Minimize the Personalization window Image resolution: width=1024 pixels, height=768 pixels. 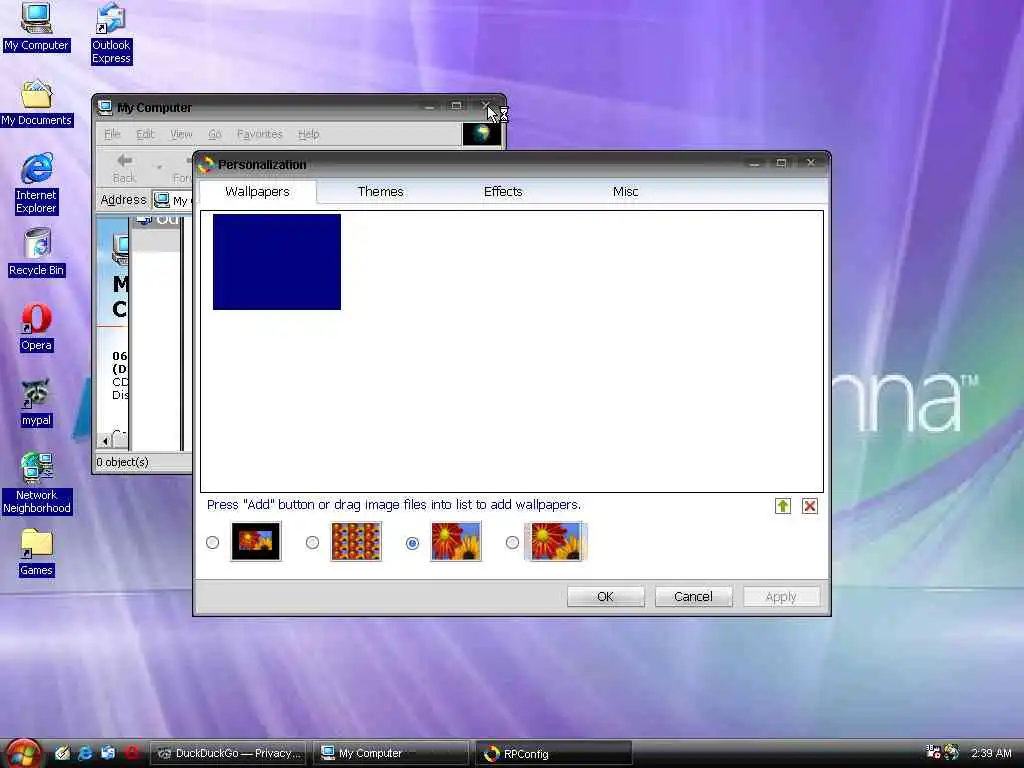(754, 163)
